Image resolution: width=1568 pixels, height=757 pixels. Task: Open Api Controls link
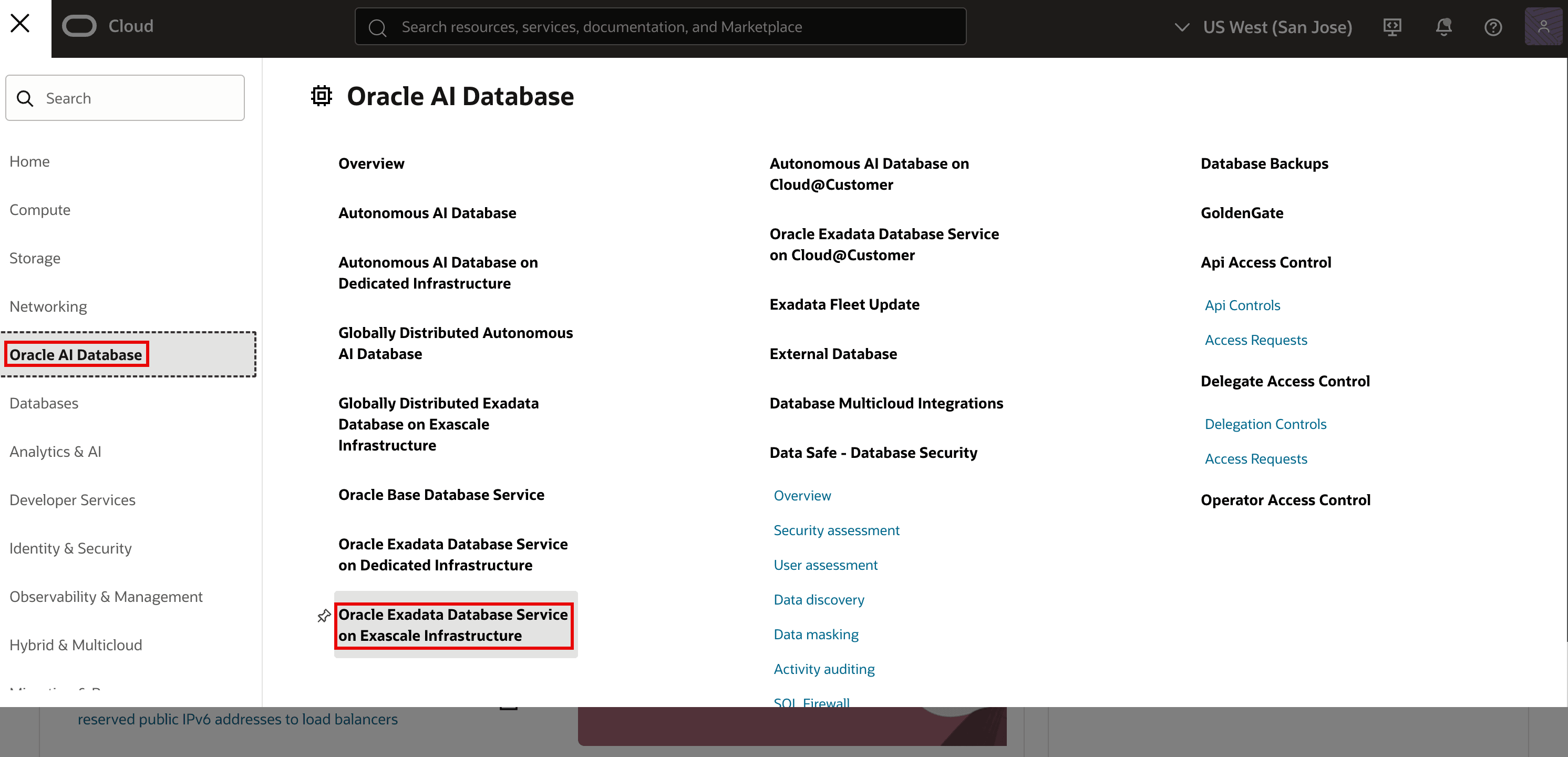coord(1242,305)
